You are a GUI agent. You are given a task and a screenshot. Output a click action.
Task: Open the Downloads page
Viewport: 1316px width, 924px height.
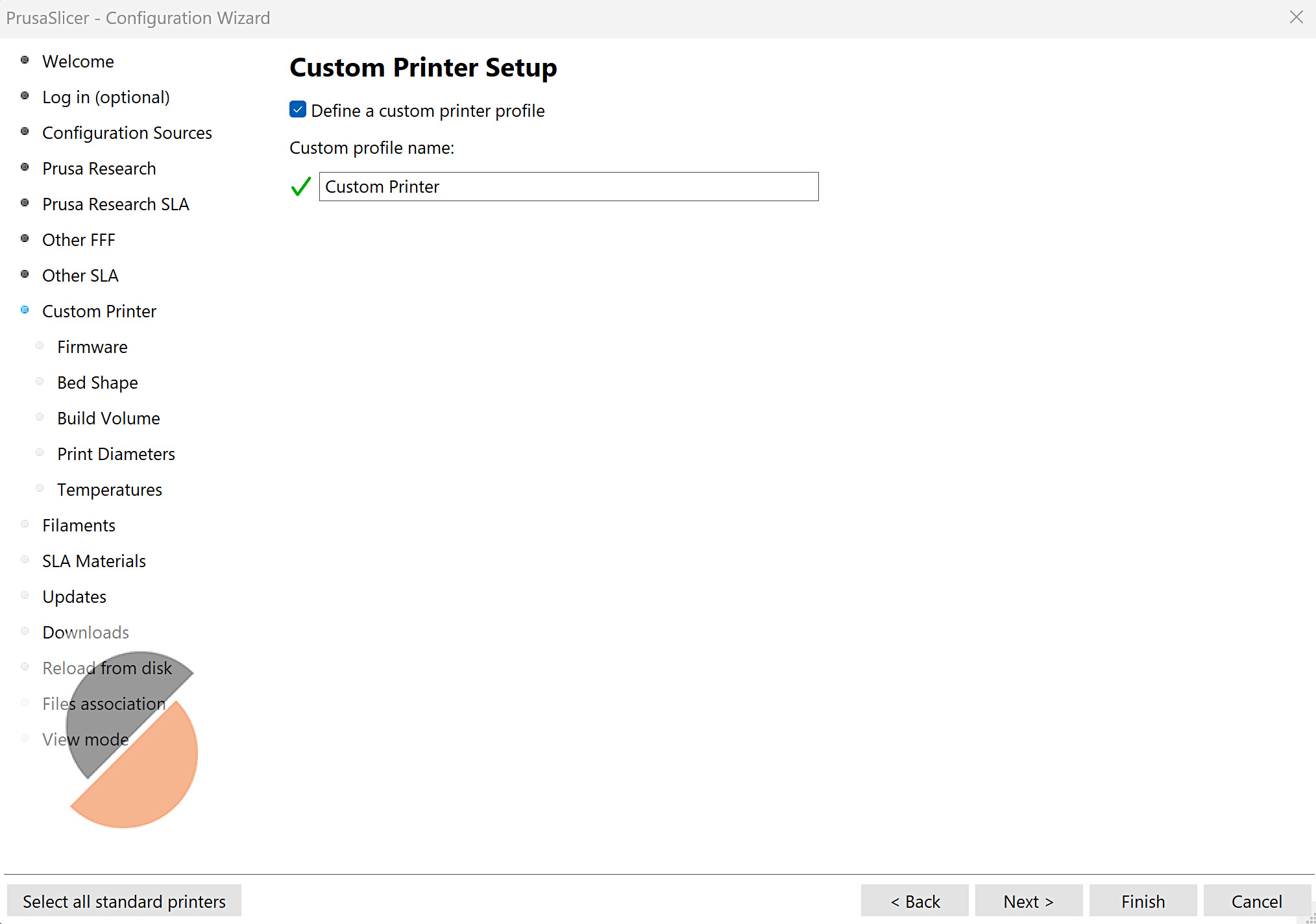pos(86,633)
